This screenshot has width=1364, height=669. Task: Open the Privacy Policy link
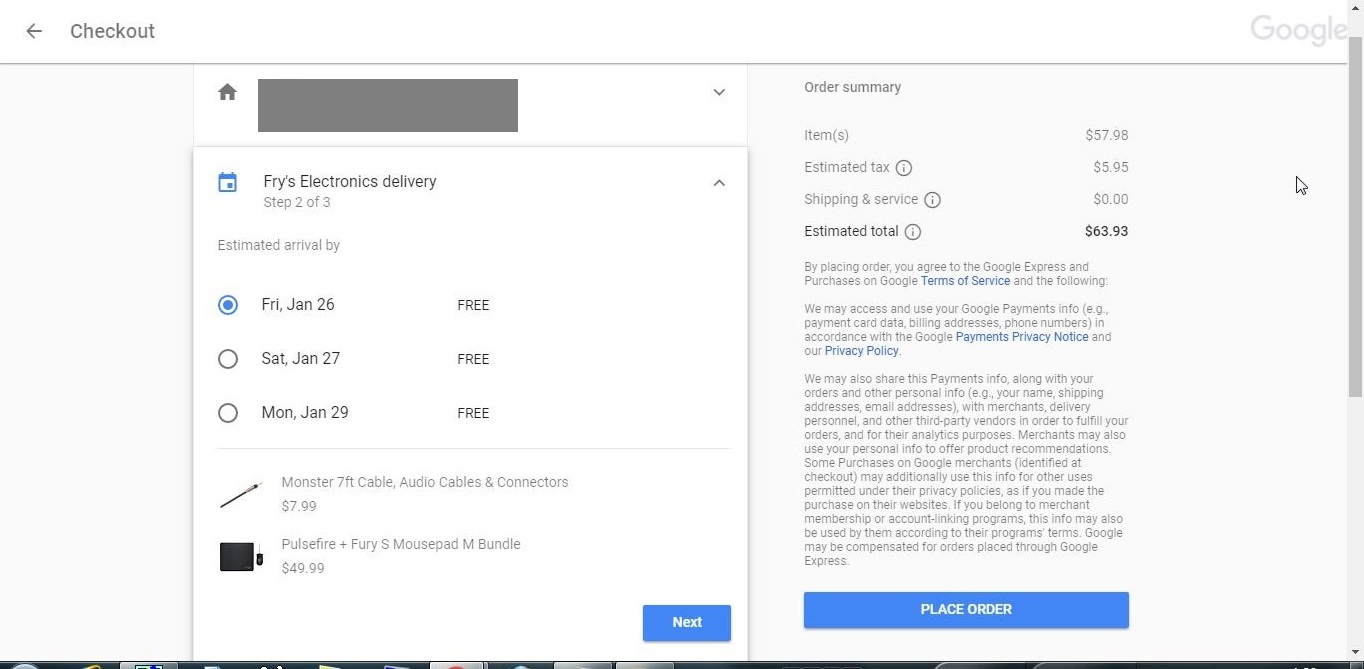pos(861,351)
